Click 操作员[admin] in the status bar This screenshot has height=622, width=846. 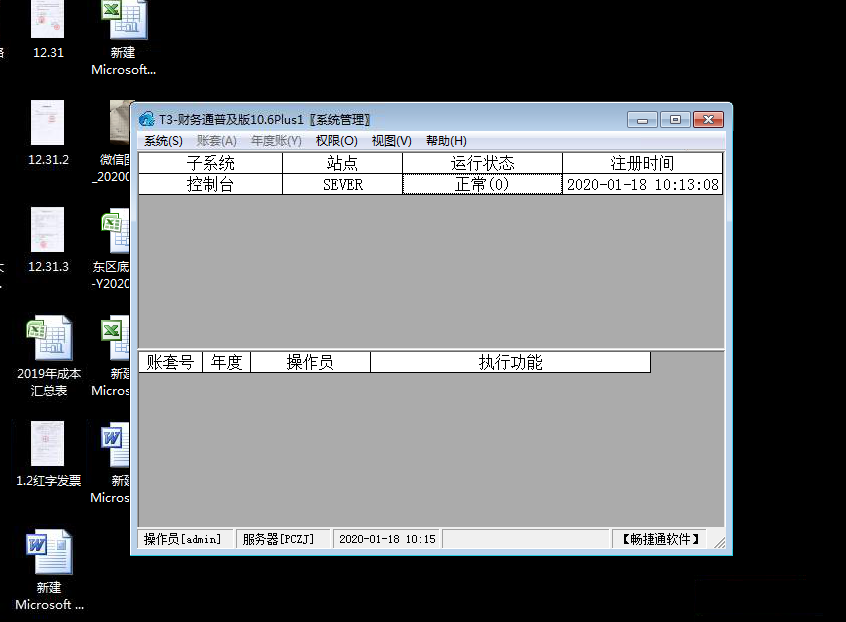[x=185, y=539]
